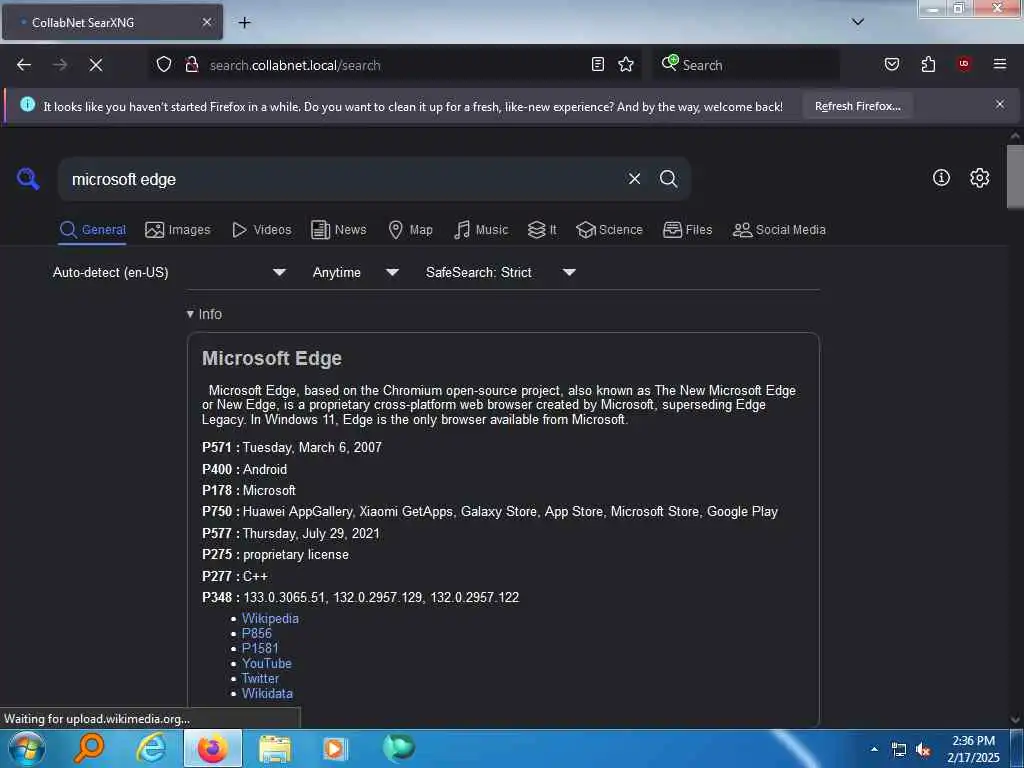Submit search with the magnifier button

(x=668, y=179)
